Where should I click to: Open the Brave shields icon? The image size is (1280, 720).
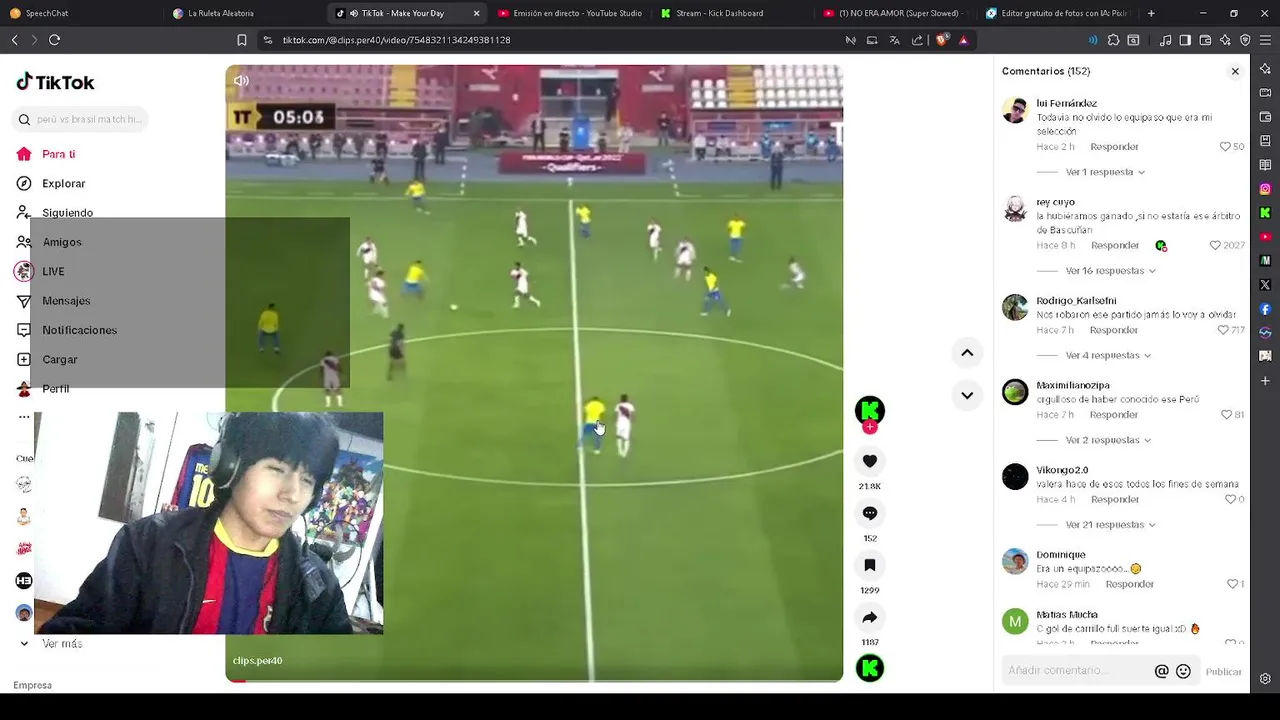coord(942,40)
